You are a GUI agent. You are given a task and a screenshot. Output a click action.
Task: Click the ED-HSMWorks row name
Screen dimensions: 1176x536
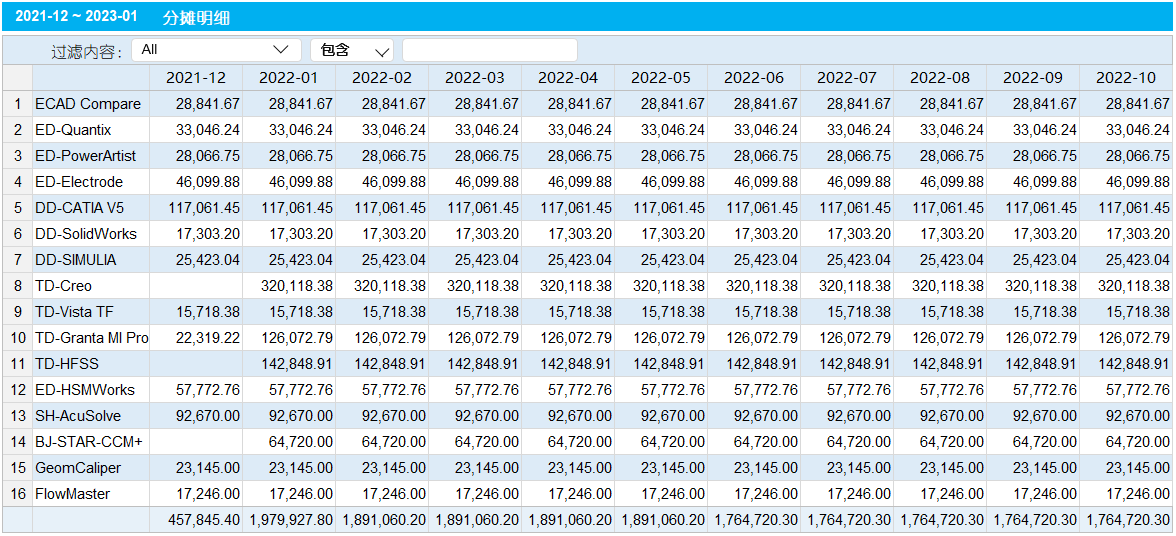[x=85, y=390]
